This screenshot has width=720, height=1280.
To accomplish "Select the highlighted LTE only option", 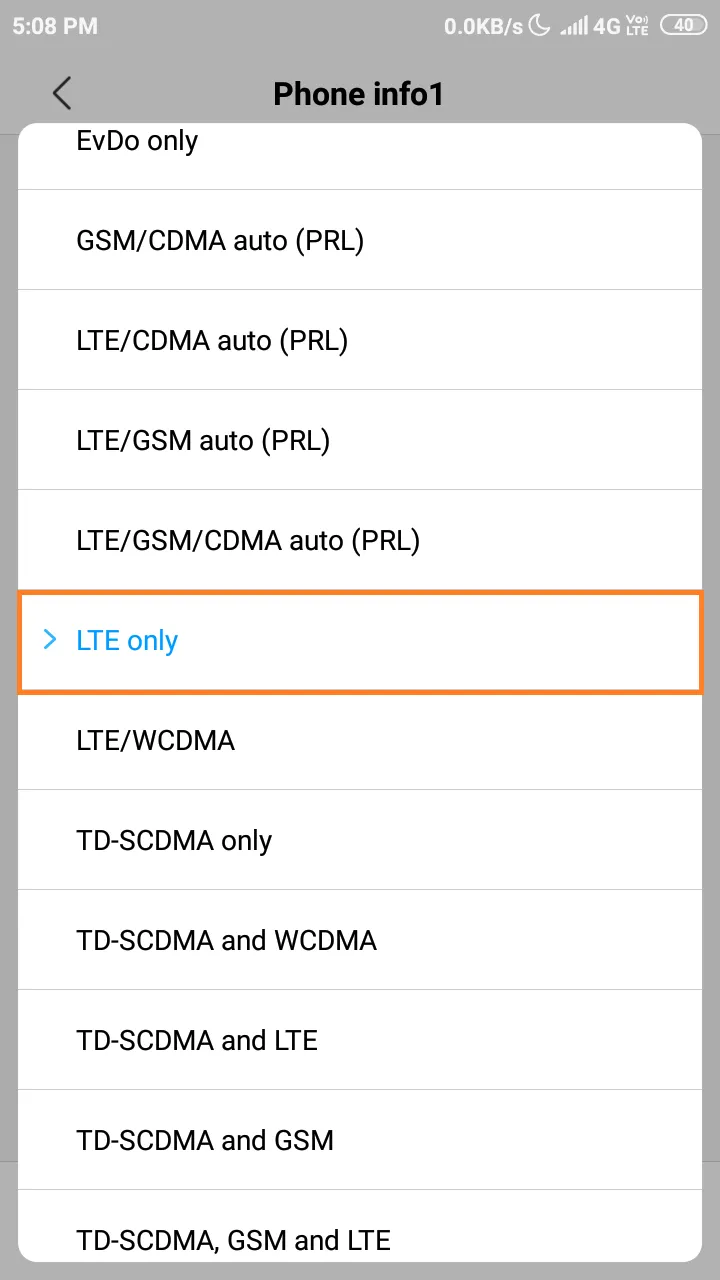I will [x=360, y=640].
